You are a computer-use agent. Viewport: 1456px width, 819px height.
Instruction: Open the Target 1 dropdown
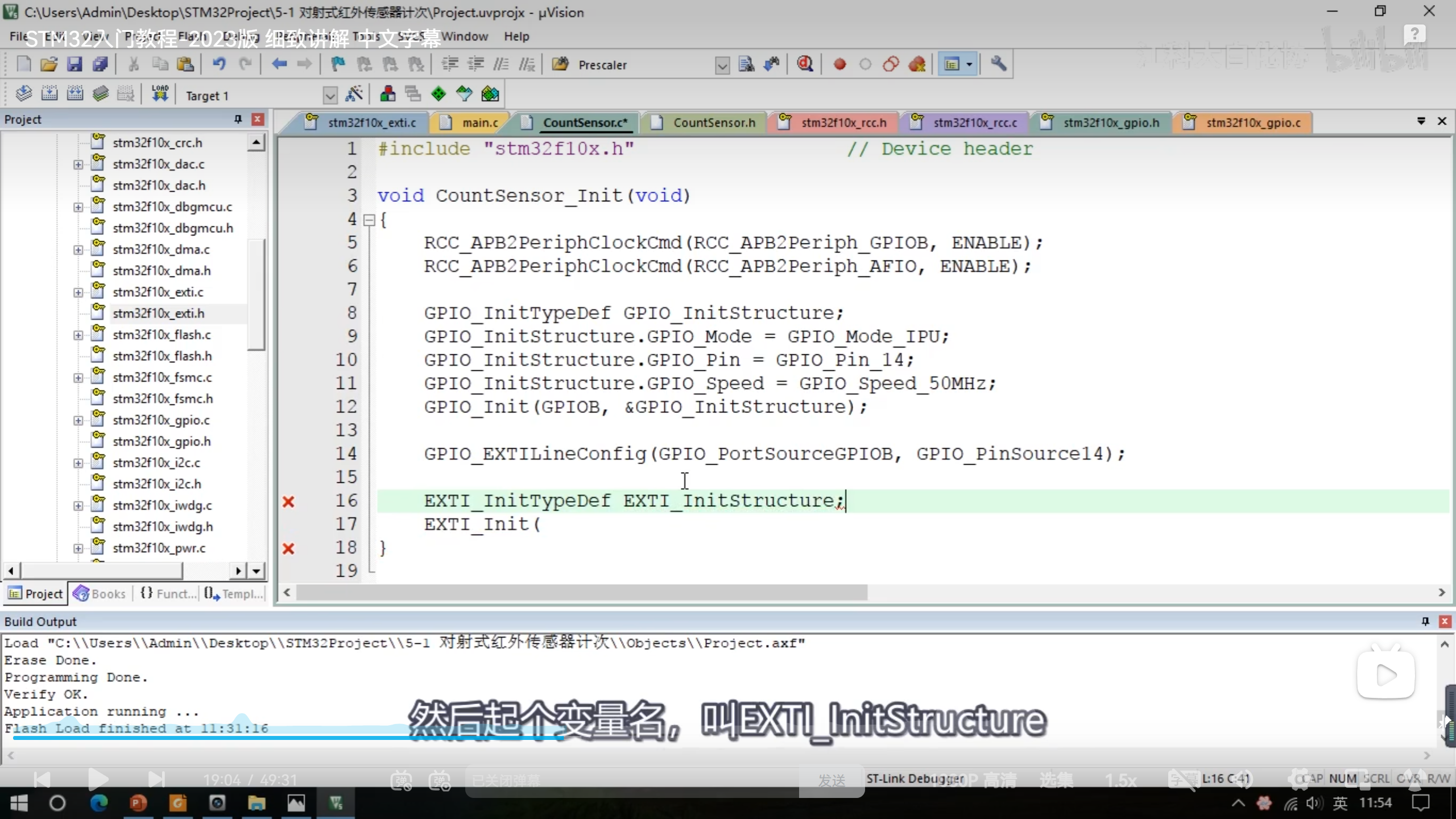(x=330, y=96)
